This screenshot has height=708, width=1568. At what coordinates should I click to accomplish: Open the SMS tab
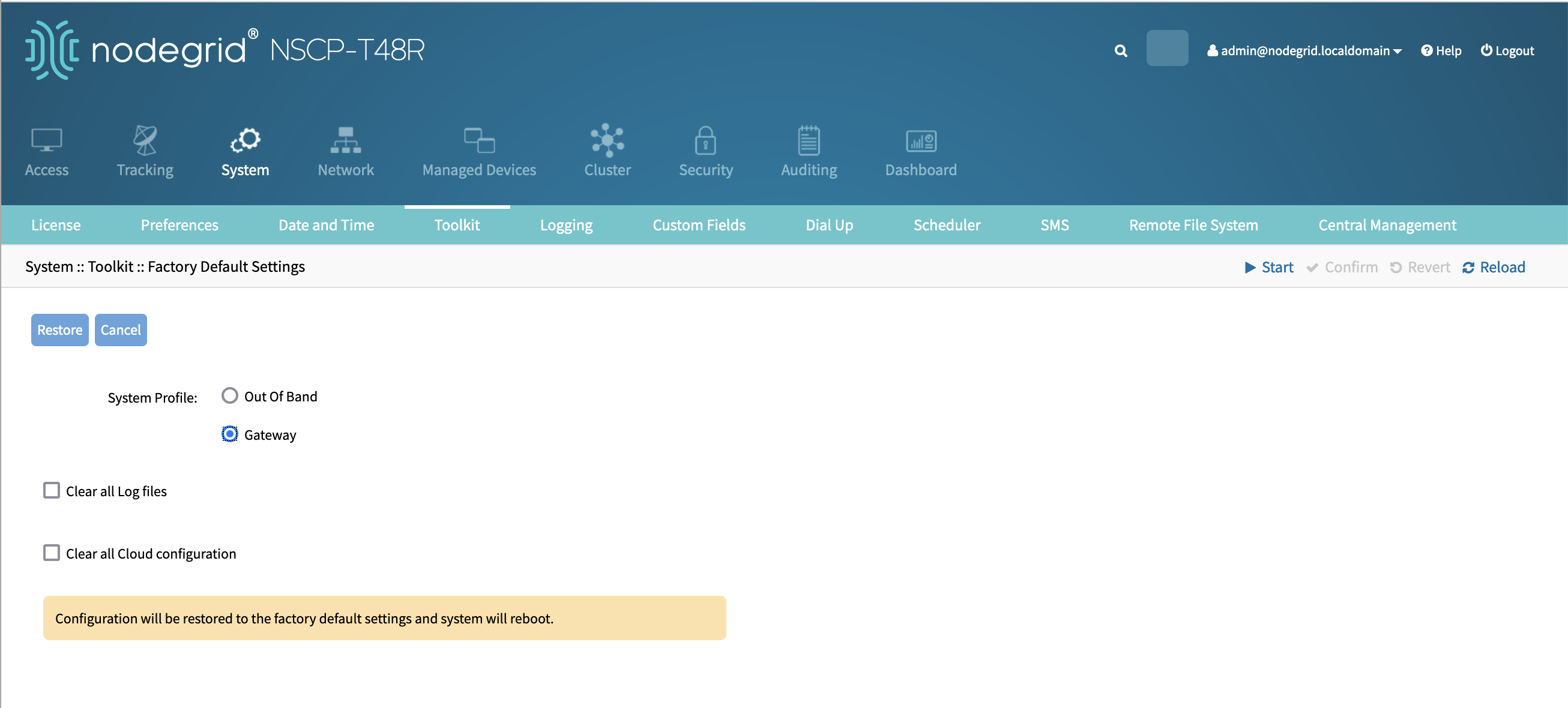click(1054, 225)
